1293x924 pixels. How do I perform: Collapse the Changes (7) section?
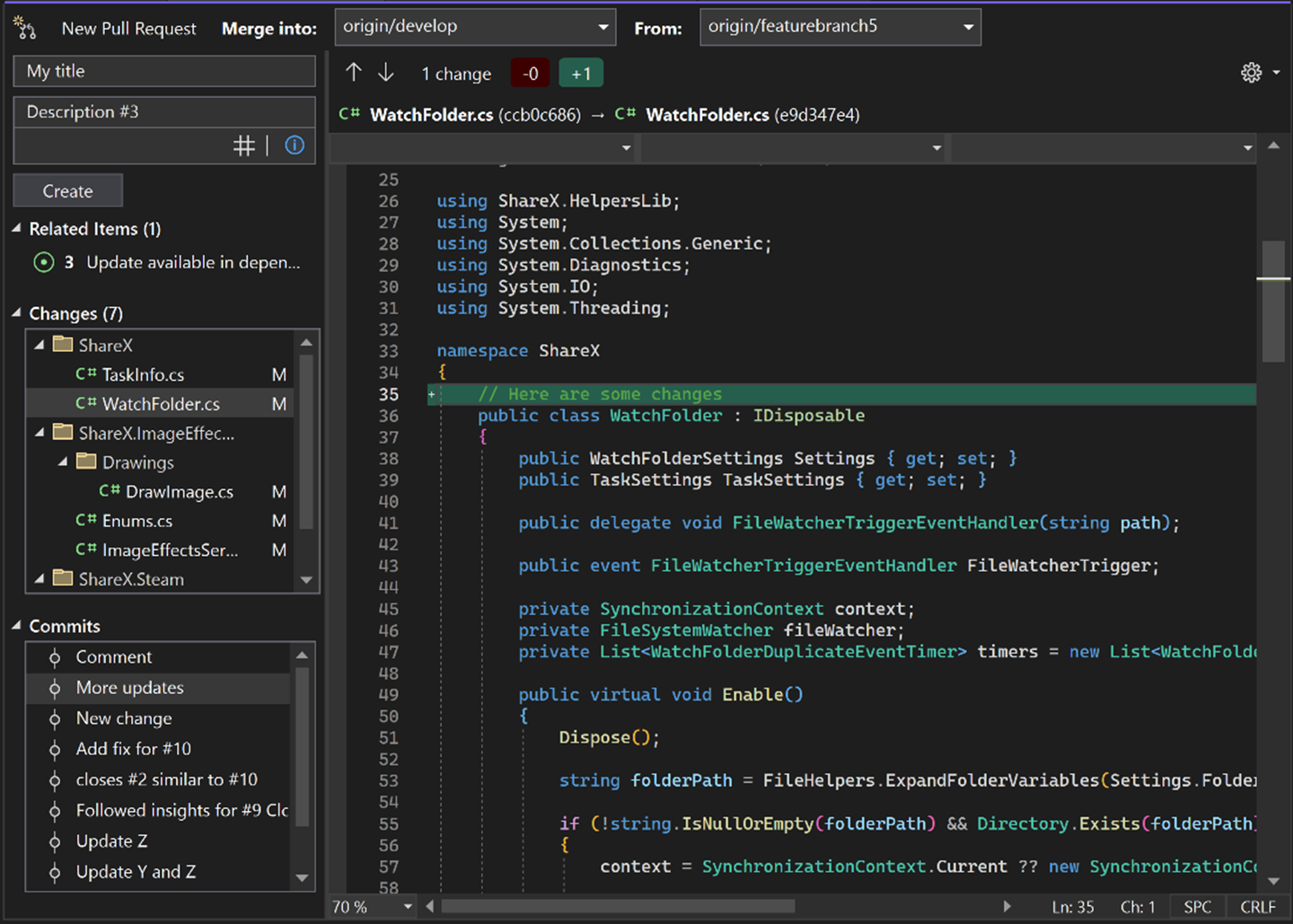point(17,313)
